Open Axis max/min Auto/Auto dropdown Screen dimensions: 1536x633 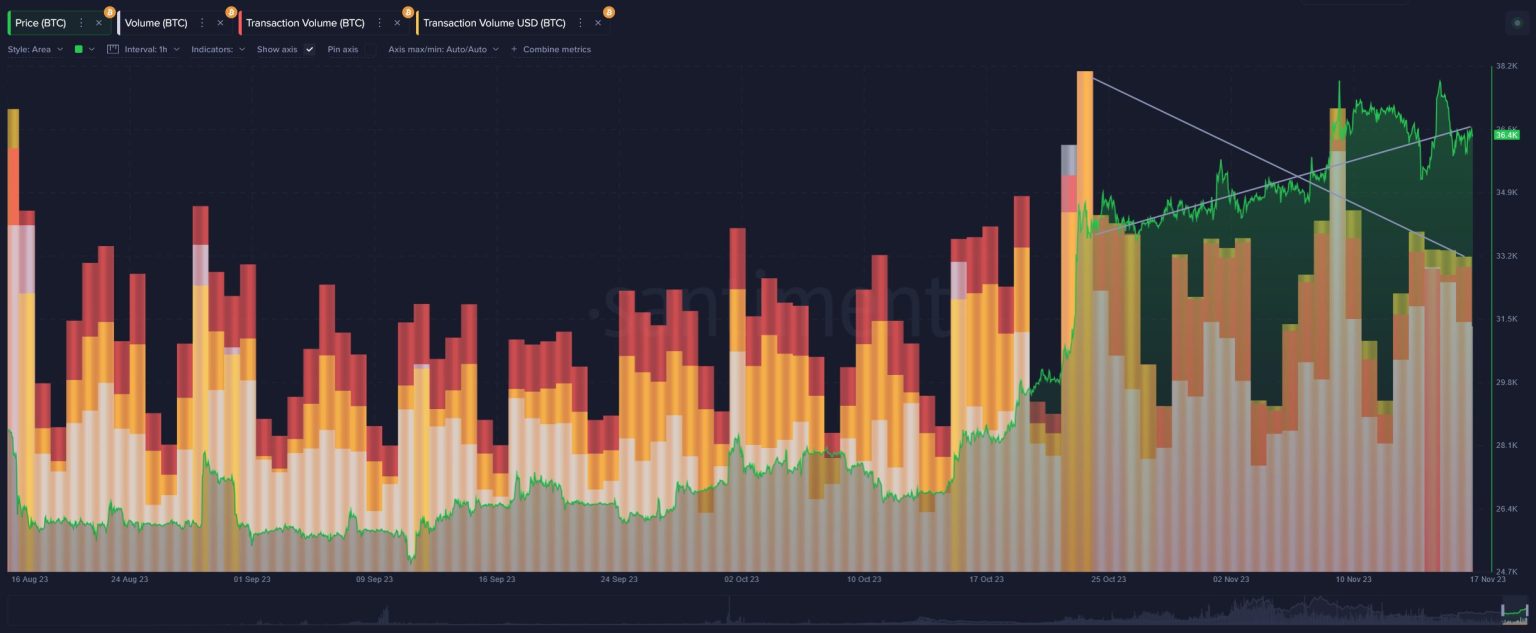click(x=443, y=49)
